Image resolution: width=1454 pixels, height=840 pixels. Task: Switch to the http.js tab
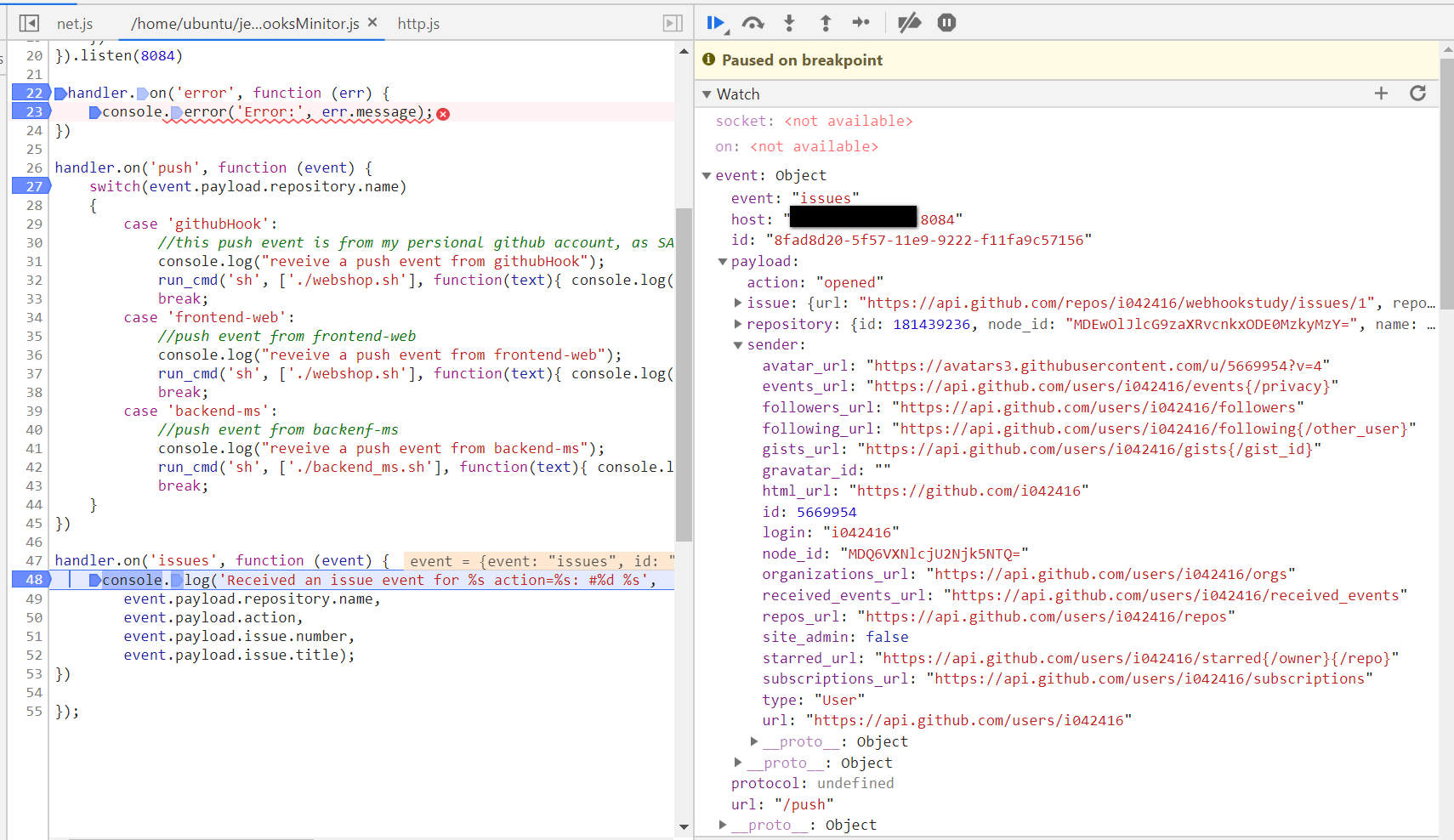coord(418,24)
